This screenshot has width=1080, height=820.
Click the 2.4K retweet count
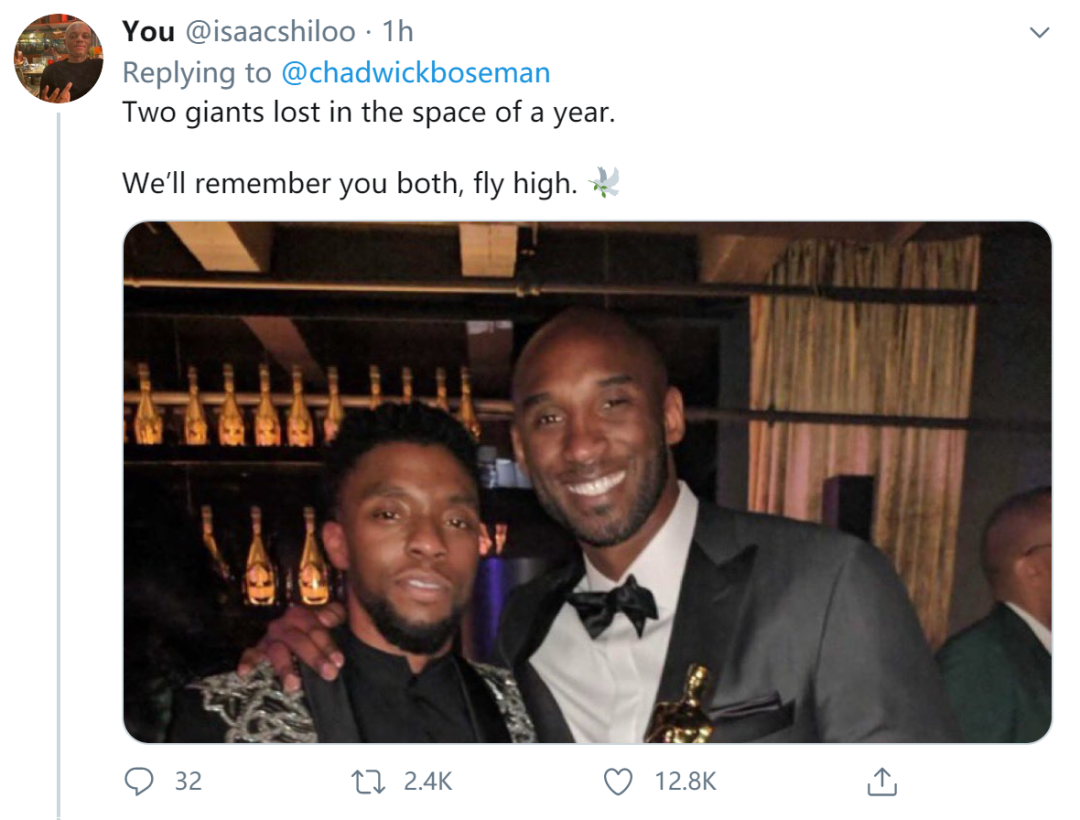click(x=428, y=782)
